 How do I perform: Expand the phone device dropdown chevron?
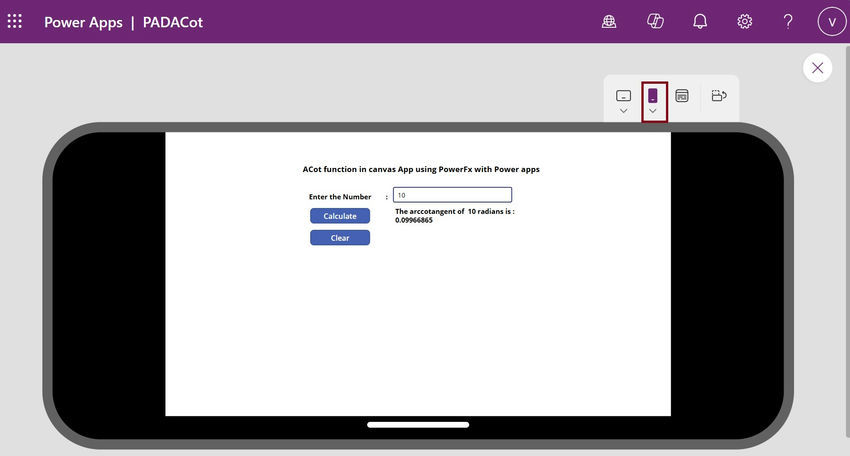click(x=653, y=111)
